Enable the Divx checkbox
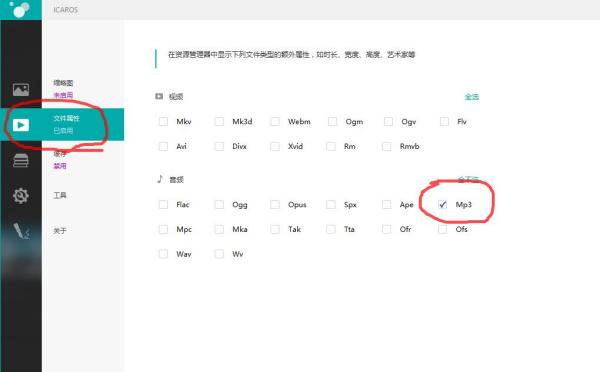The width and height of the screenshot is (600, 372). pyautogui.click(x=219, y=147)
